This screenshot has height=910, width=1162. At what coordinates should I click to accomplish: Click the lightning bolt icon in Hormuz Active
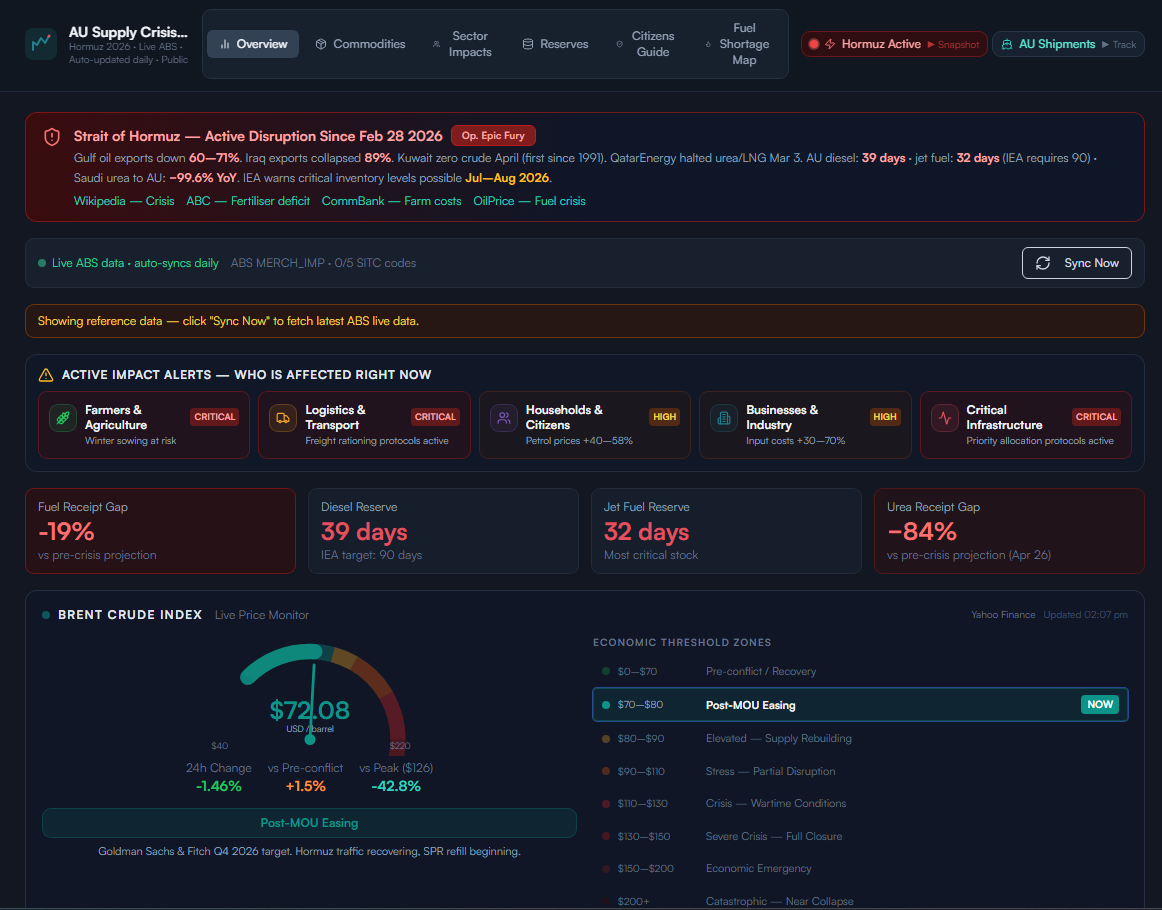830,44
